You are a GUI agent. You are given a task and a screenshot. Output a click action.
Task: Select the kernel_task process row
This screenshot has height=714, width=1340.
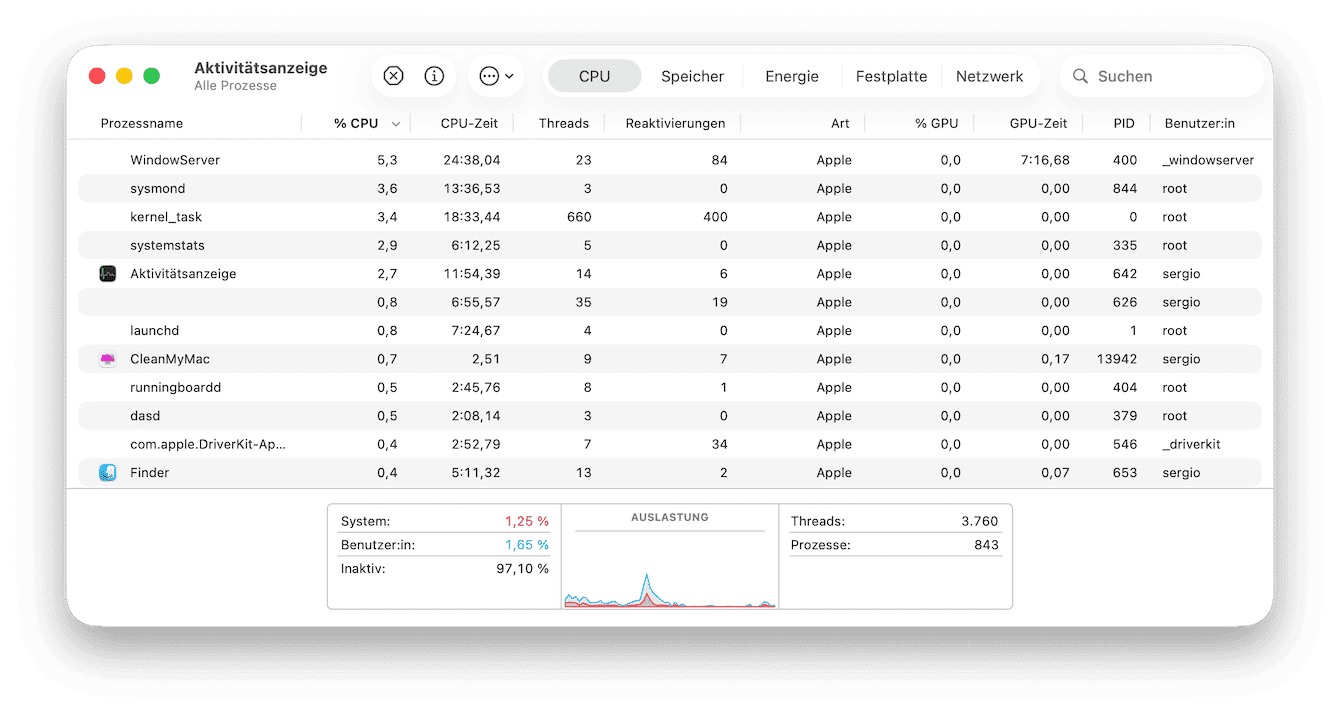pos(166,217)
